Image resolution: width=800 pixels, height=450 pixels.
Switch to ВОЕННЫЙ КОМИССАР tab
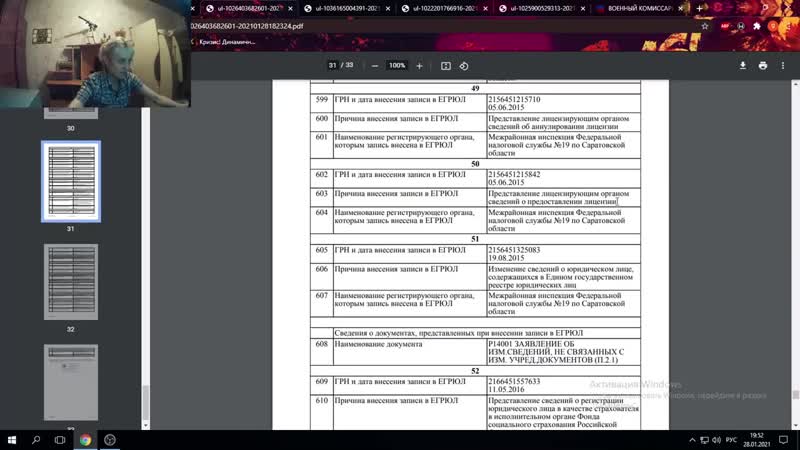[640, 9]
